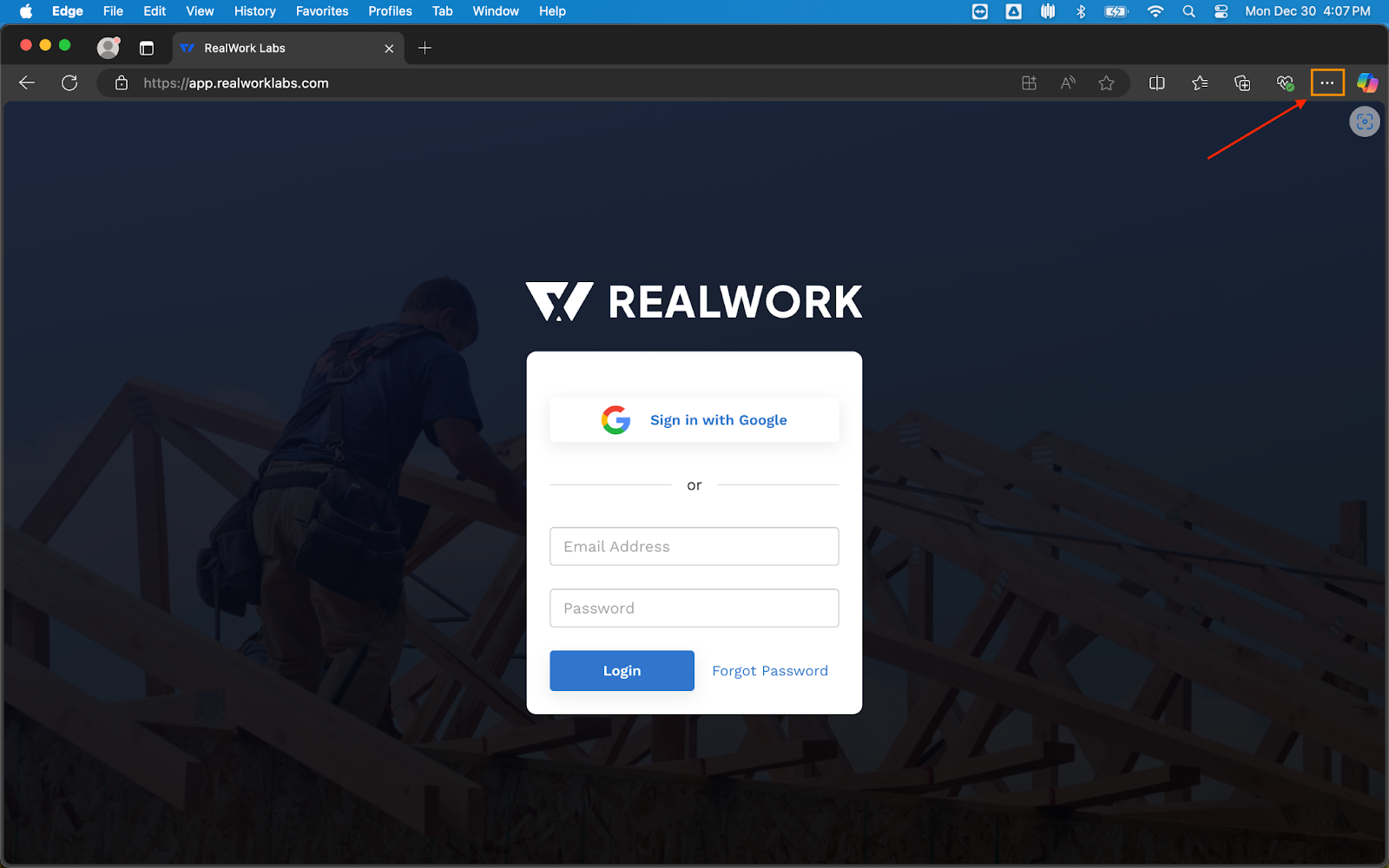
Task: Open the Forgot Password link
Action: (x=770, y=671)
